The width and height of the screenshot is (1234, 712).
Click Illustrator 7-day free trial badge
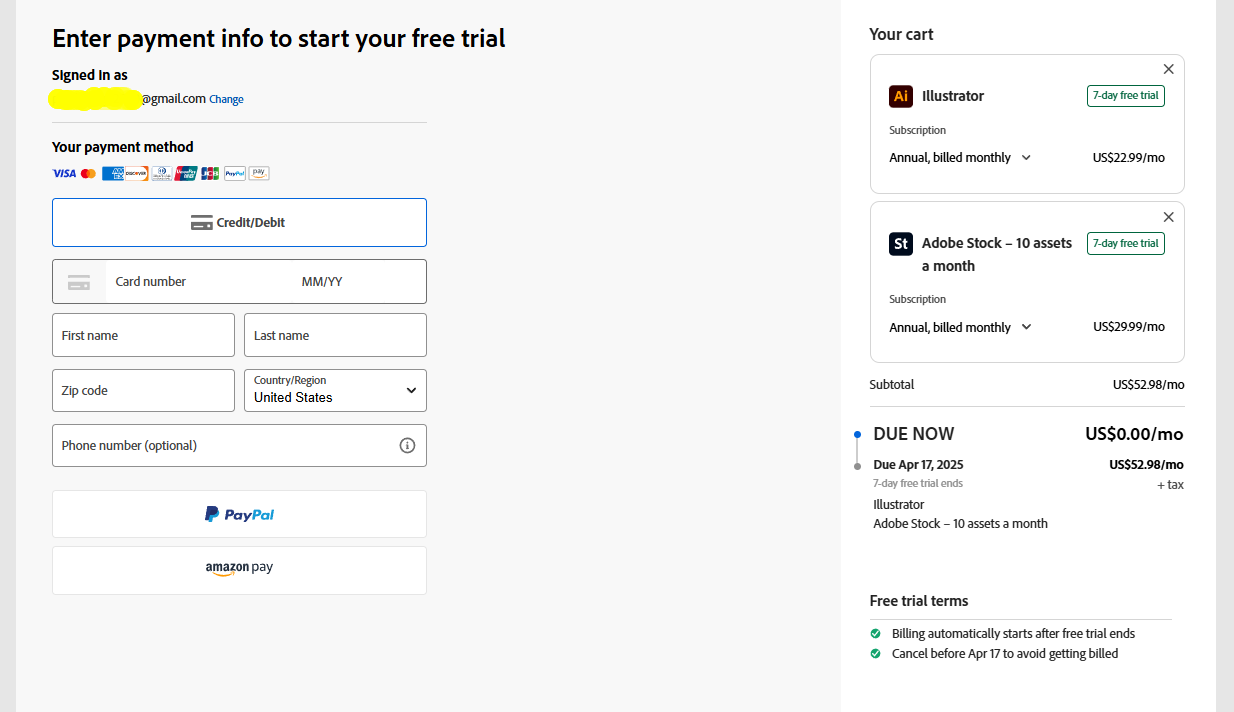[x=1126, y=96]
